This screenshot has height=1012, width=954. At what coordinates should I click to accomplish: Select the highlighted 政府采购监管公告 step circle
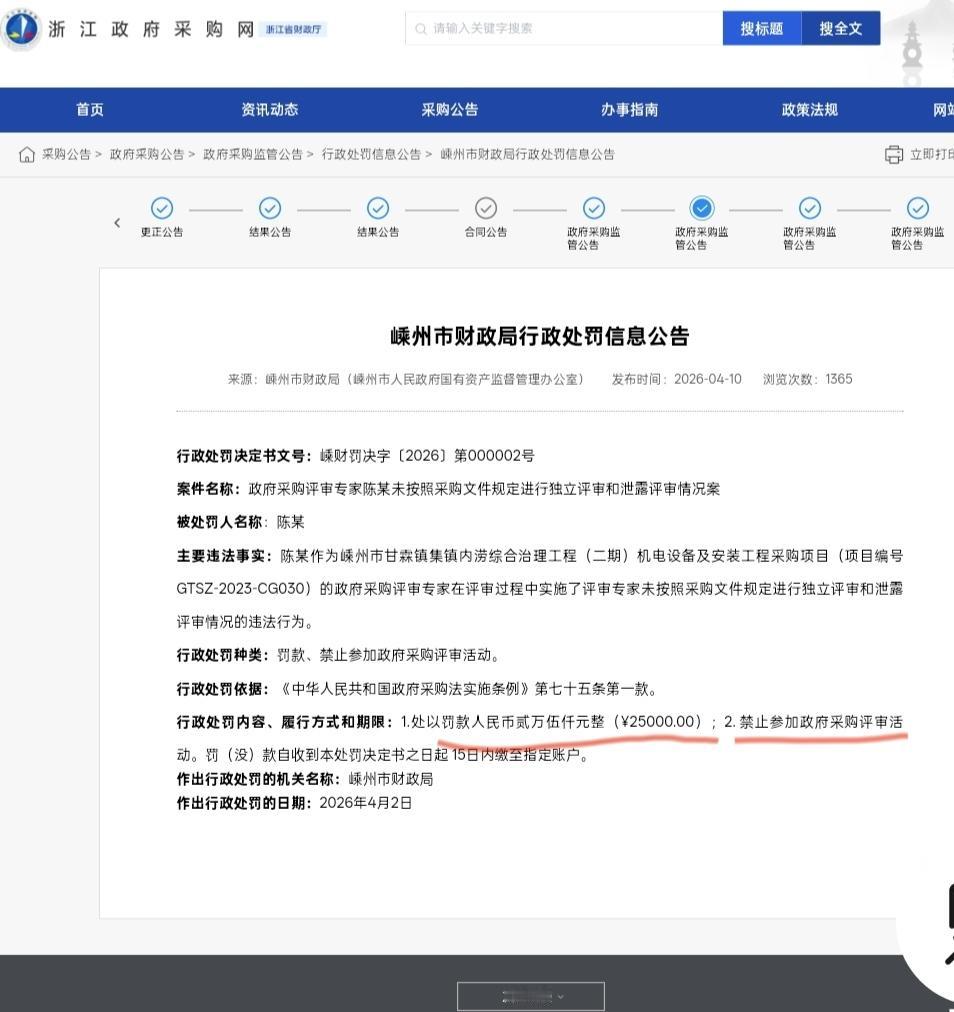[702, 208]
